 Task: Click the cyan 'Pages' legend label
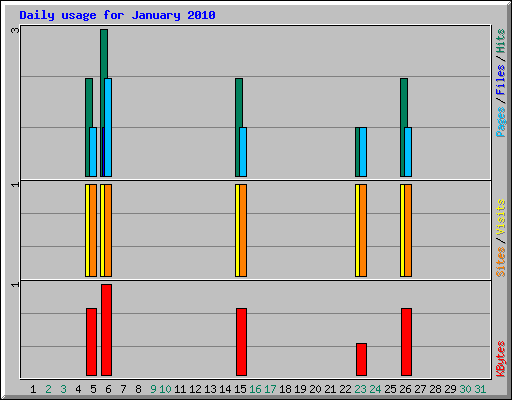tap(500, 122)
